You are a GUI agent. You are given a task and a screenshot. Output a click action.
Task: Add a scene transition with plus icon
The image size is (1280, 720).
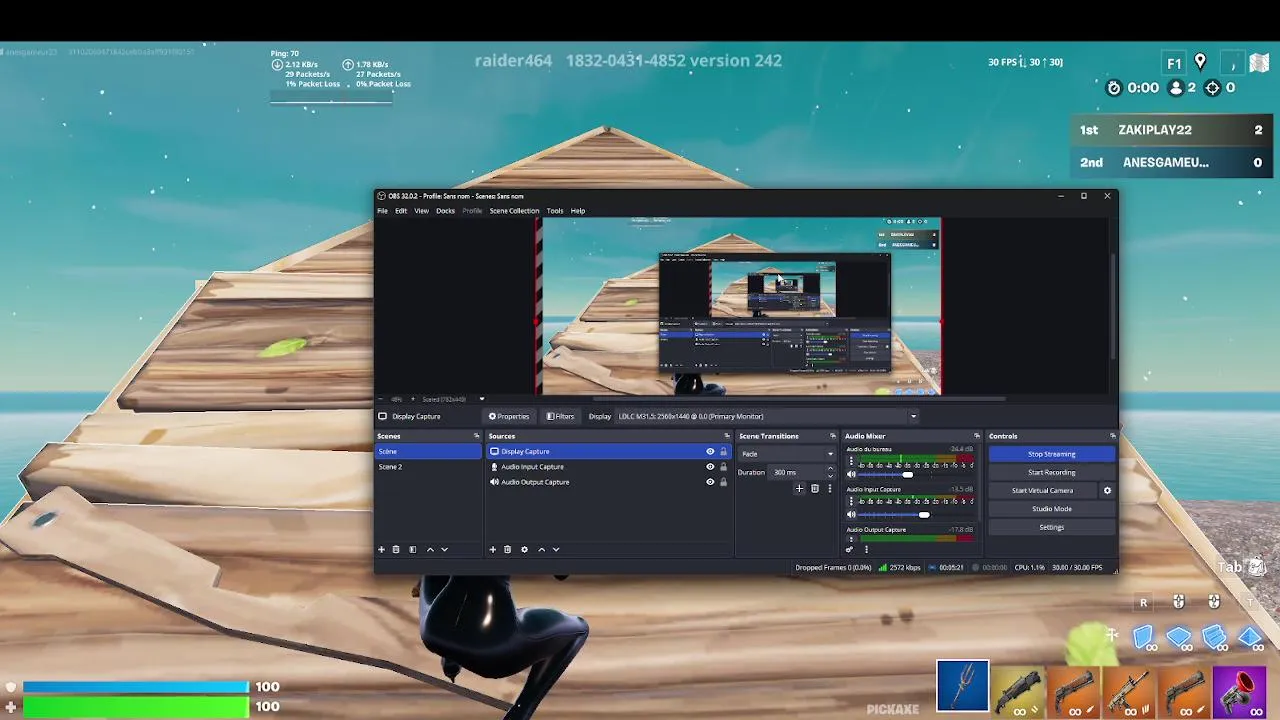(x=799, y=489)
